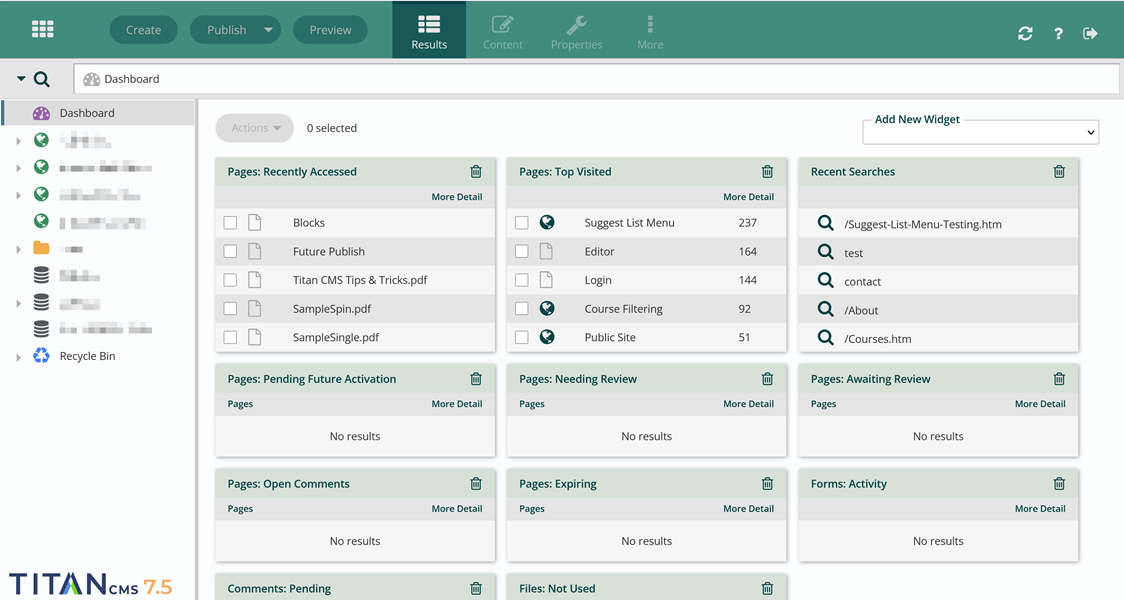
Task: Open the Publish button dropdown arrow
Action: (x=268, y=30)
